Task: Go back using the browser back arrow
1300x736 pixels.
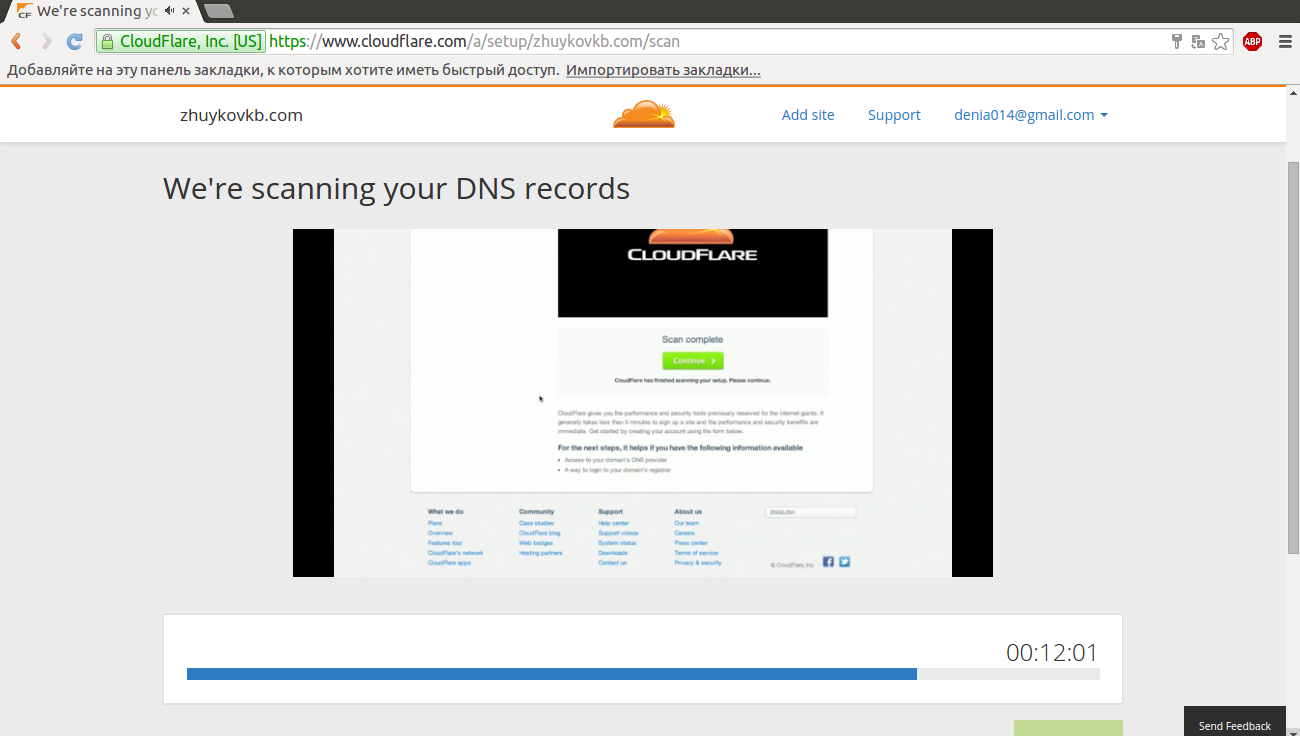Action: [x=15, y=42]
